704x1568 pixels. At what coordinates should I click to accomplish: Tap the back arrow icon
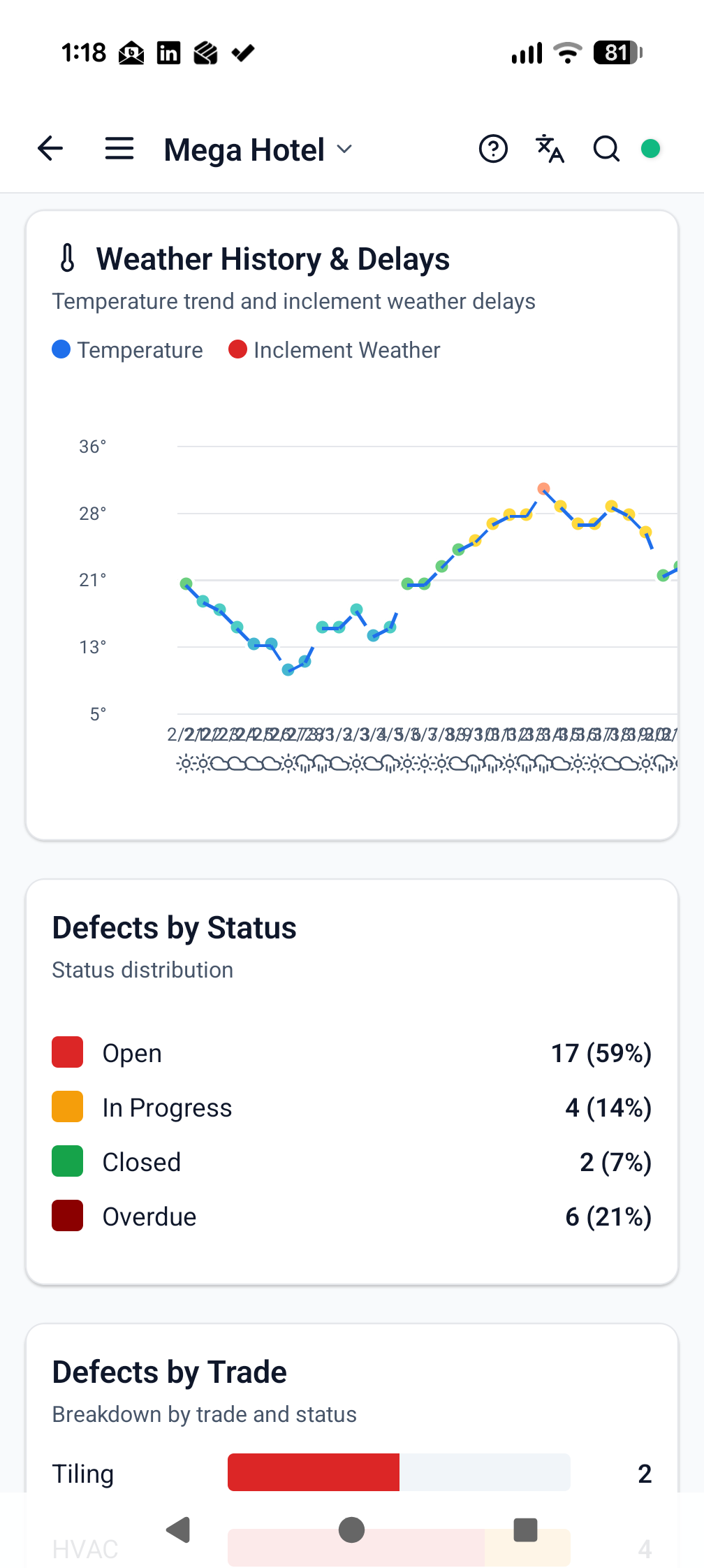50,148
